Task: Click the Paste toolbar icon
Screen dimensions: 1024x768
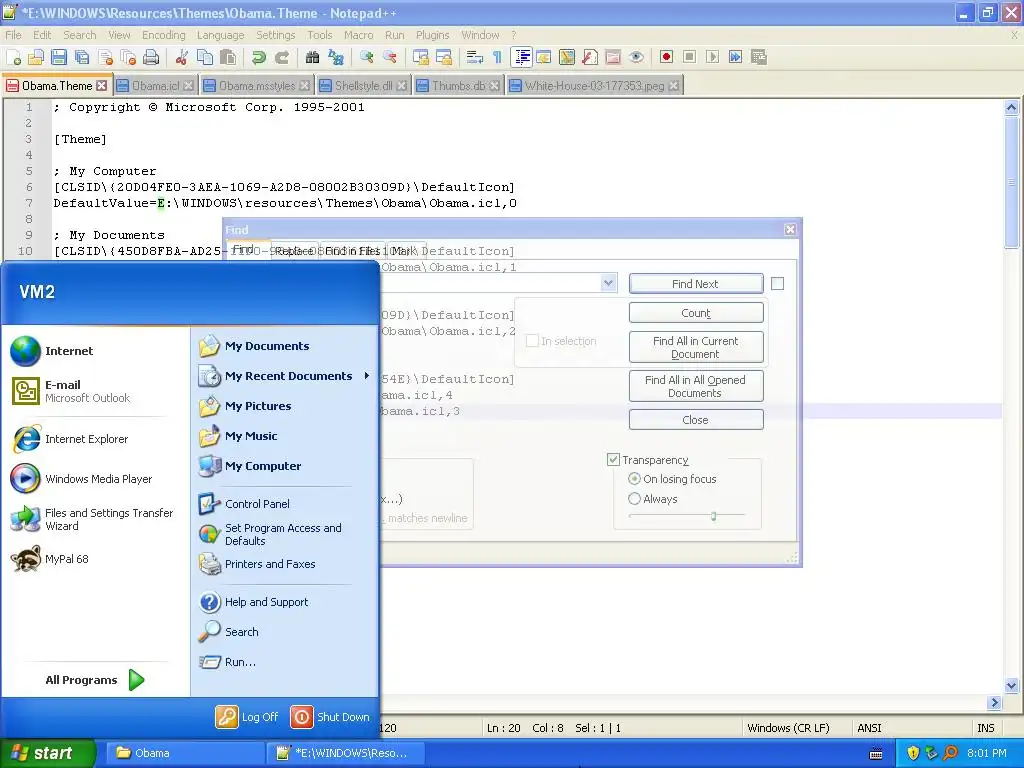Action: tap(228, 57)
